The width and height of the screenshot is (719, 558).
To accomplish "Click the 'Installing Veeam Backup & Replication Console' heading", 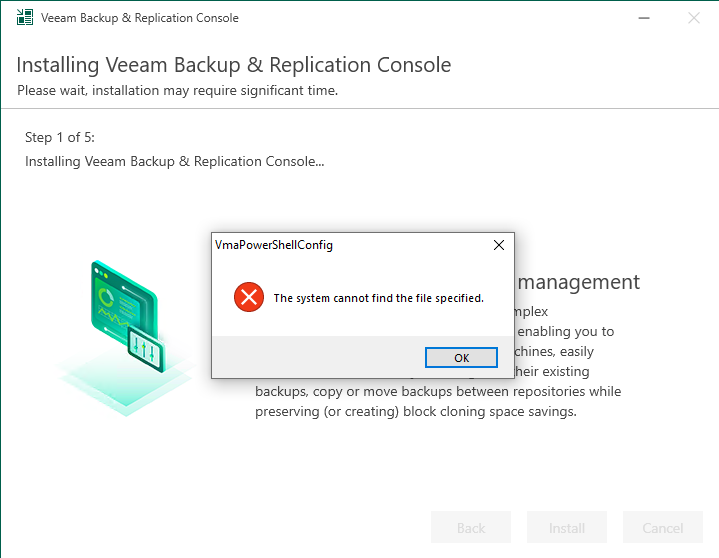I will click(234, 65).
